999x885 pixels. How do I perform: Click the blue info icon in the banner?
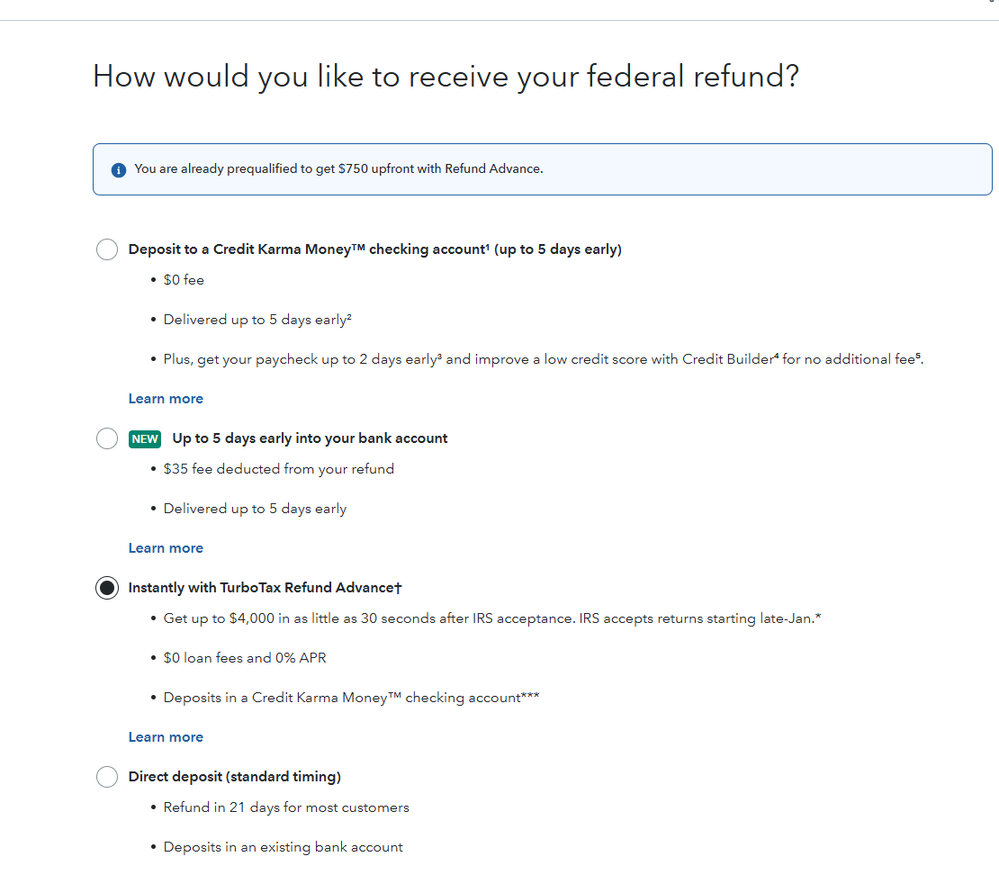pyautogui.click(x=118, y=169)
